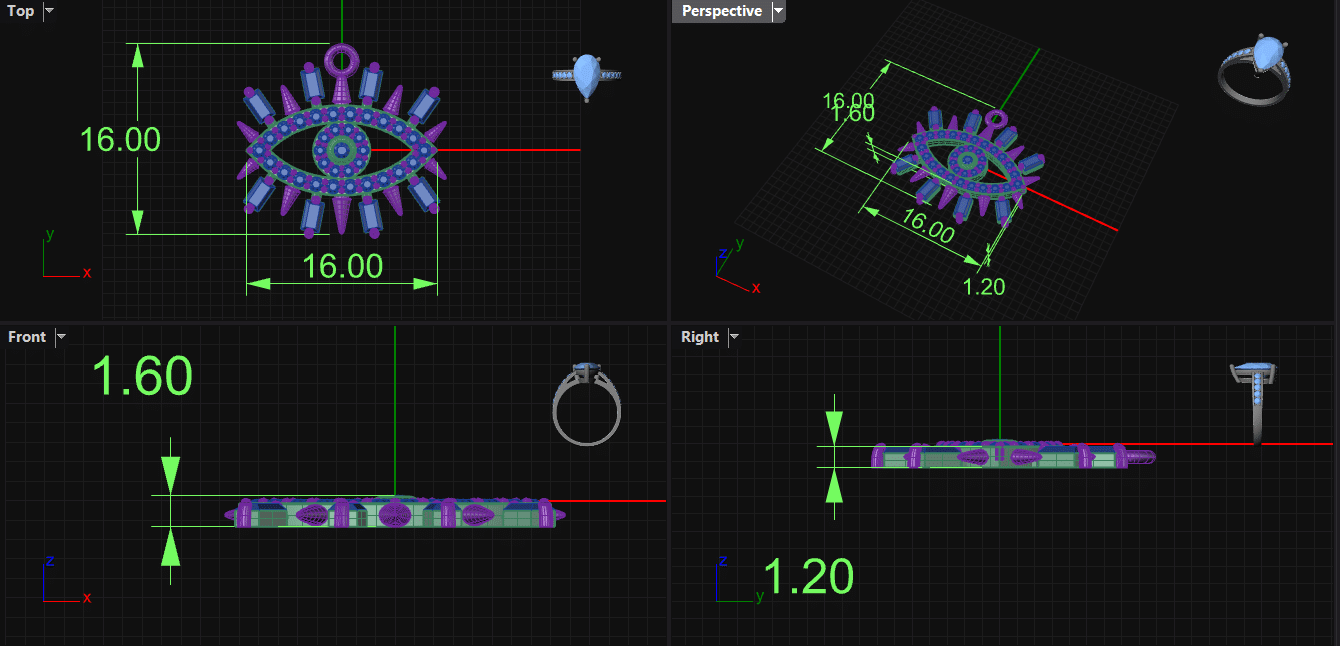Open the Front viewport dropdown arrow

[x=61, y=337]
